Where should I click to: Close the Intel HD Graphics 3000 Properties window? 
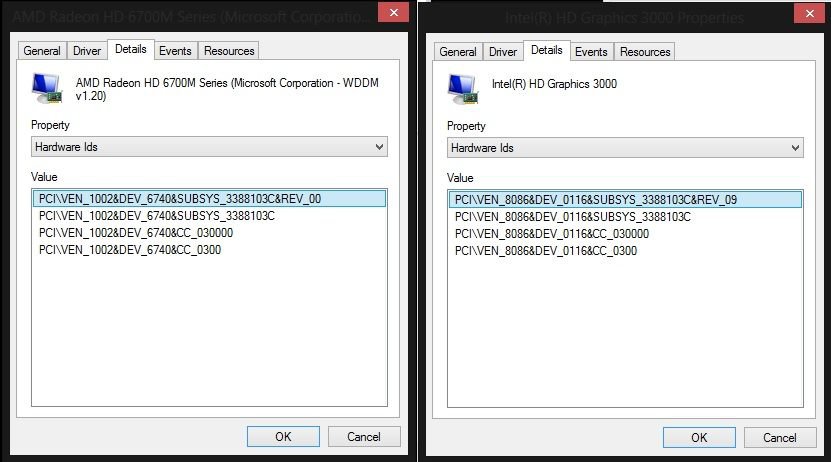[809, 14]
